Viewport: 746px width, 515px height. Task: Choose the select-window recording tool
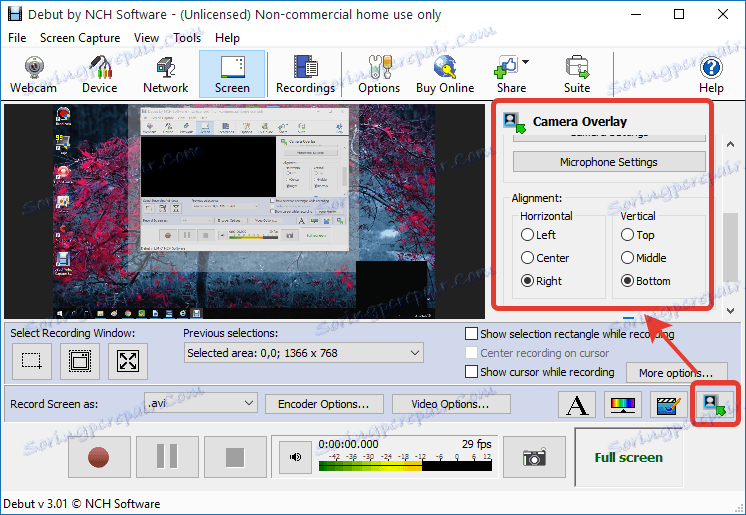[80, 361]
